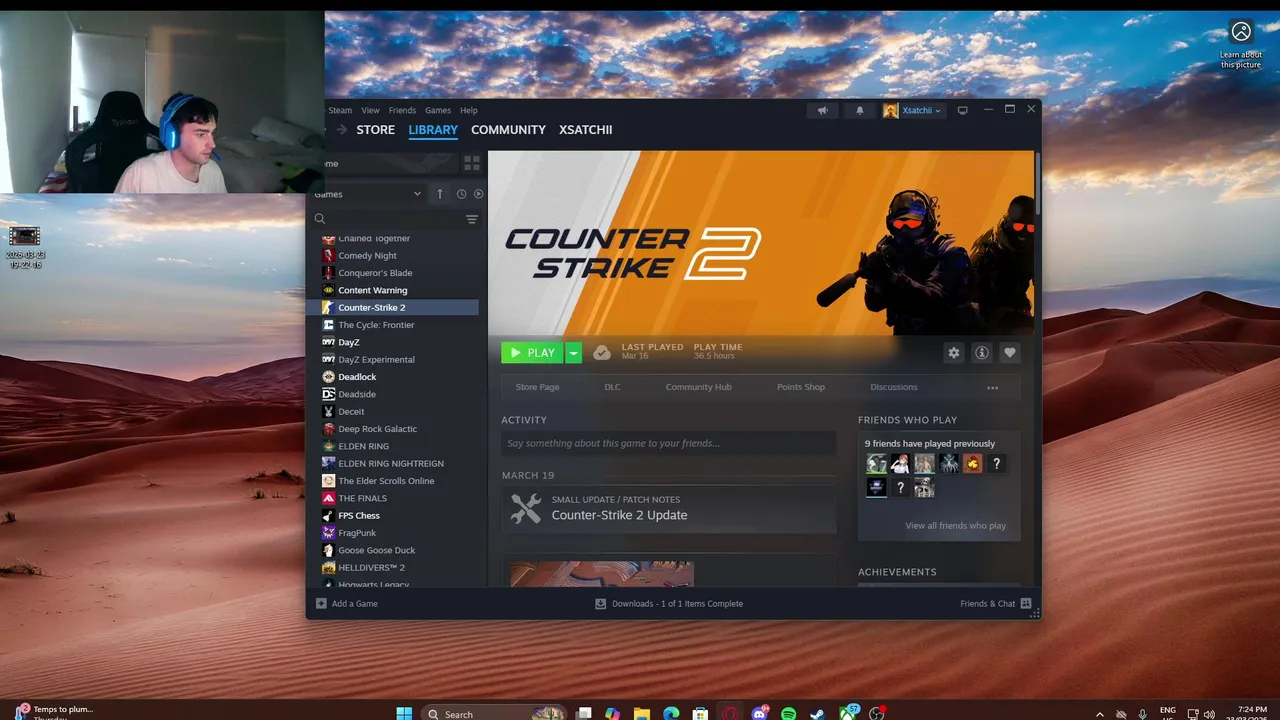Screen dimensions: 1280x720
Task: Click the game page vertical scrollbar
Action: point(1038,182)
